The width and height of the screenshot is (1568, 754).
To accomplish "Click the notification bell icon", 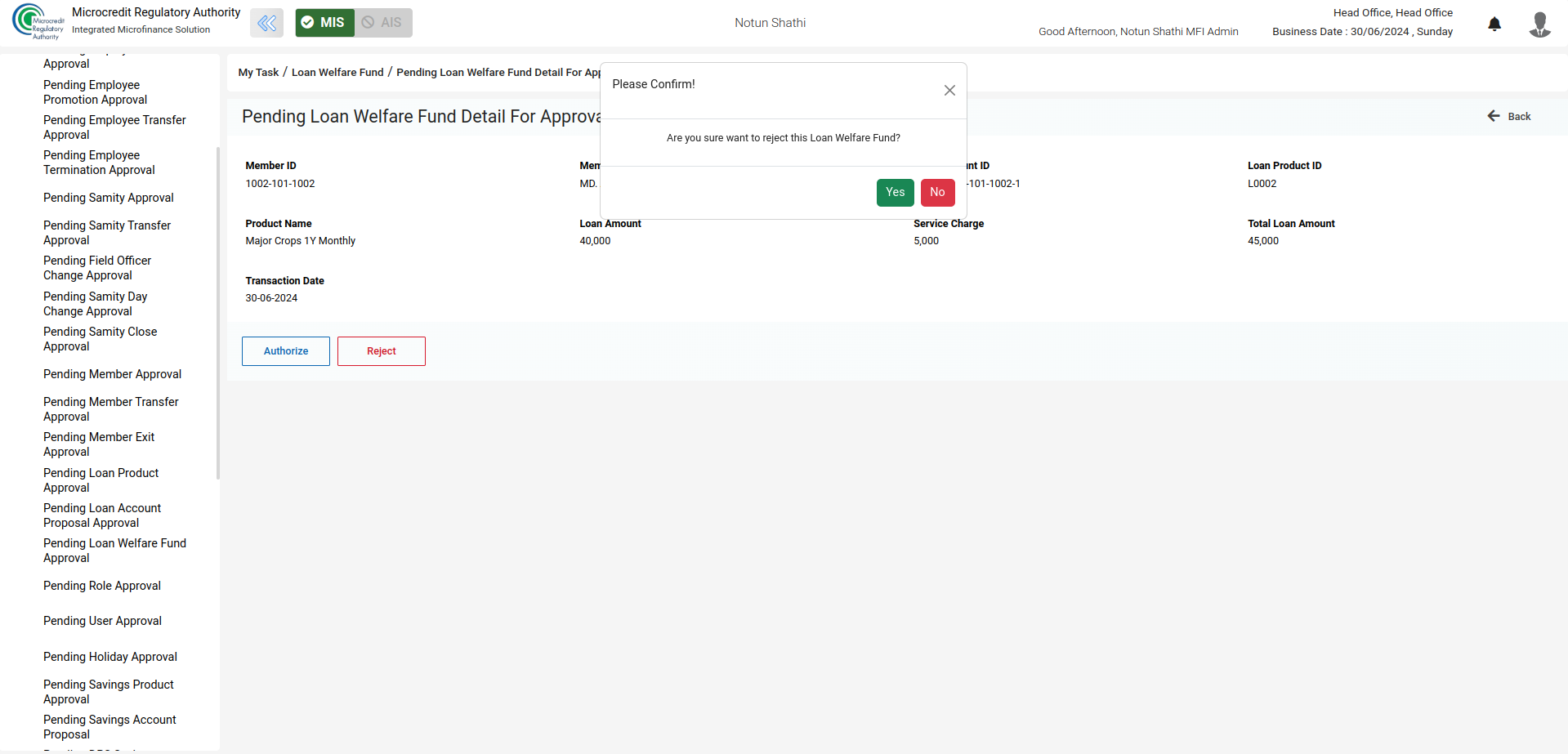I will [x=1494, y=24].
